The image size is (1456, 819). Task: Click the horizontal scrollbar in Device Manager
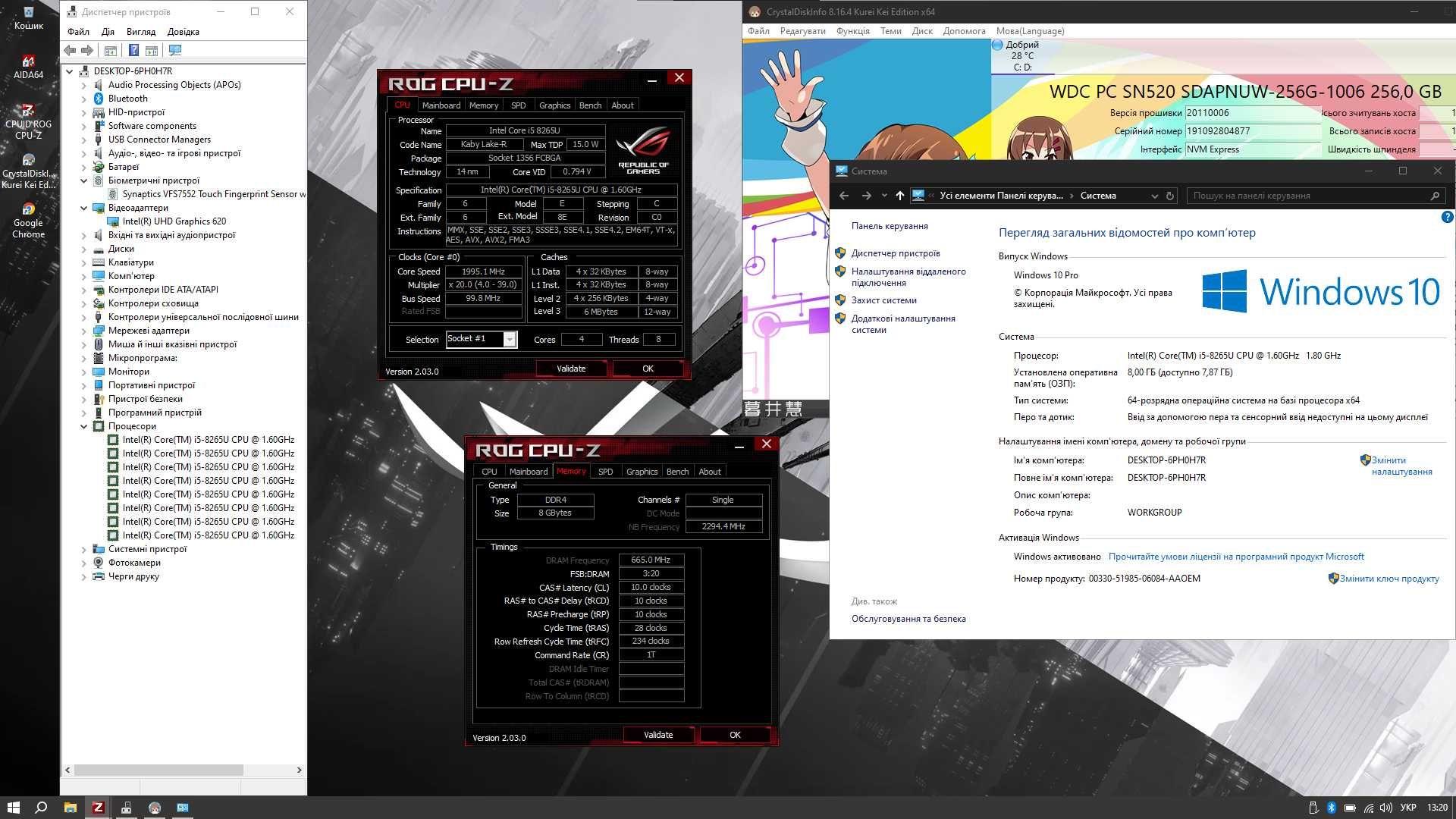[x=158, y=770]
